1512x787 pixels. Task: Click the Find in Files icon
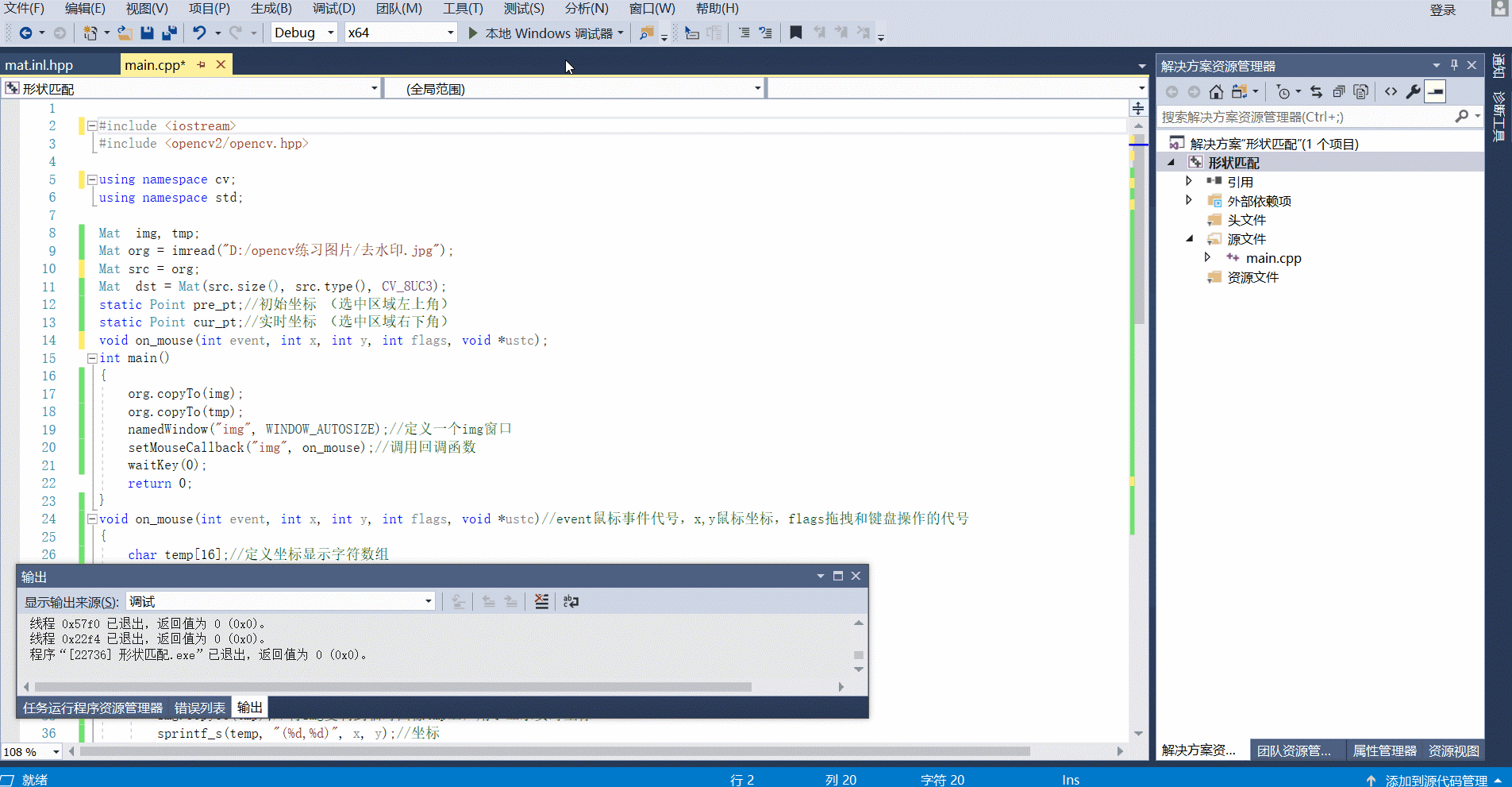[647, 33]
